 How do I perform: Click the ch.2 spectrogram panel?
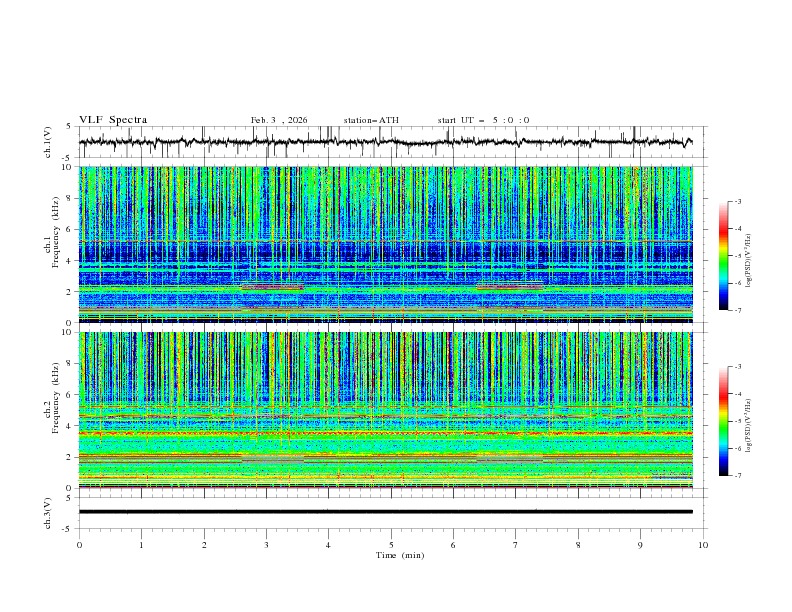386,410
